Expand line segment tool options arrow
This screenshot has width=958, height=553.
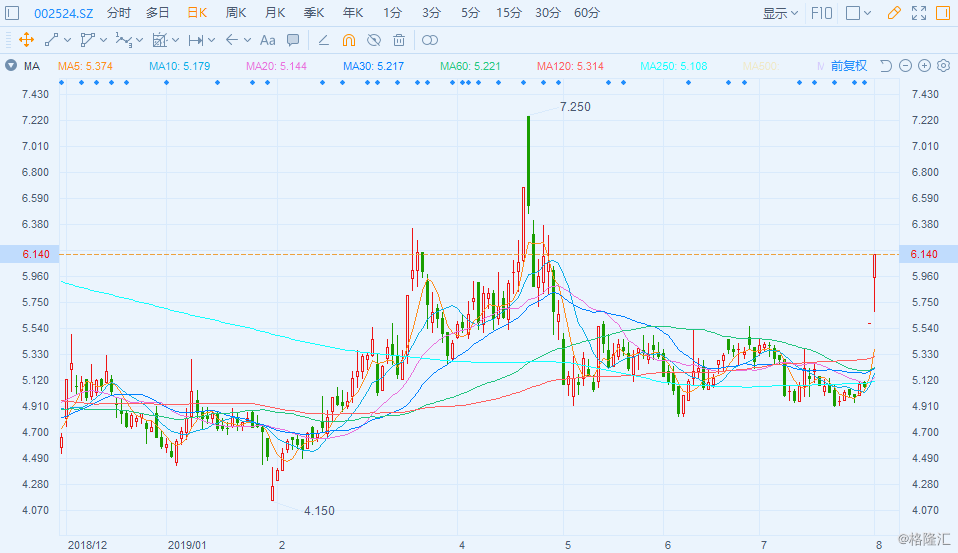(67, 40)
